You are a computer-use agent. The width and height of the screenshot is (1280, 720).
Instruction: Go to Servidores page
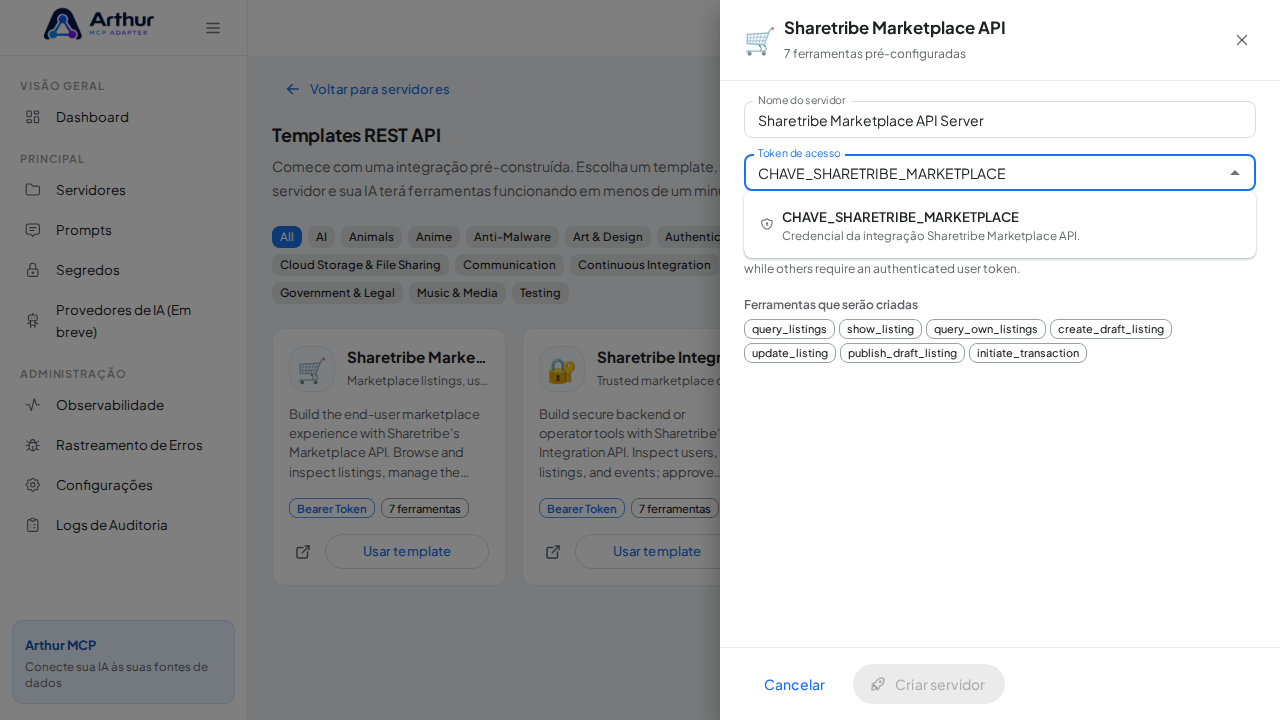124,190
